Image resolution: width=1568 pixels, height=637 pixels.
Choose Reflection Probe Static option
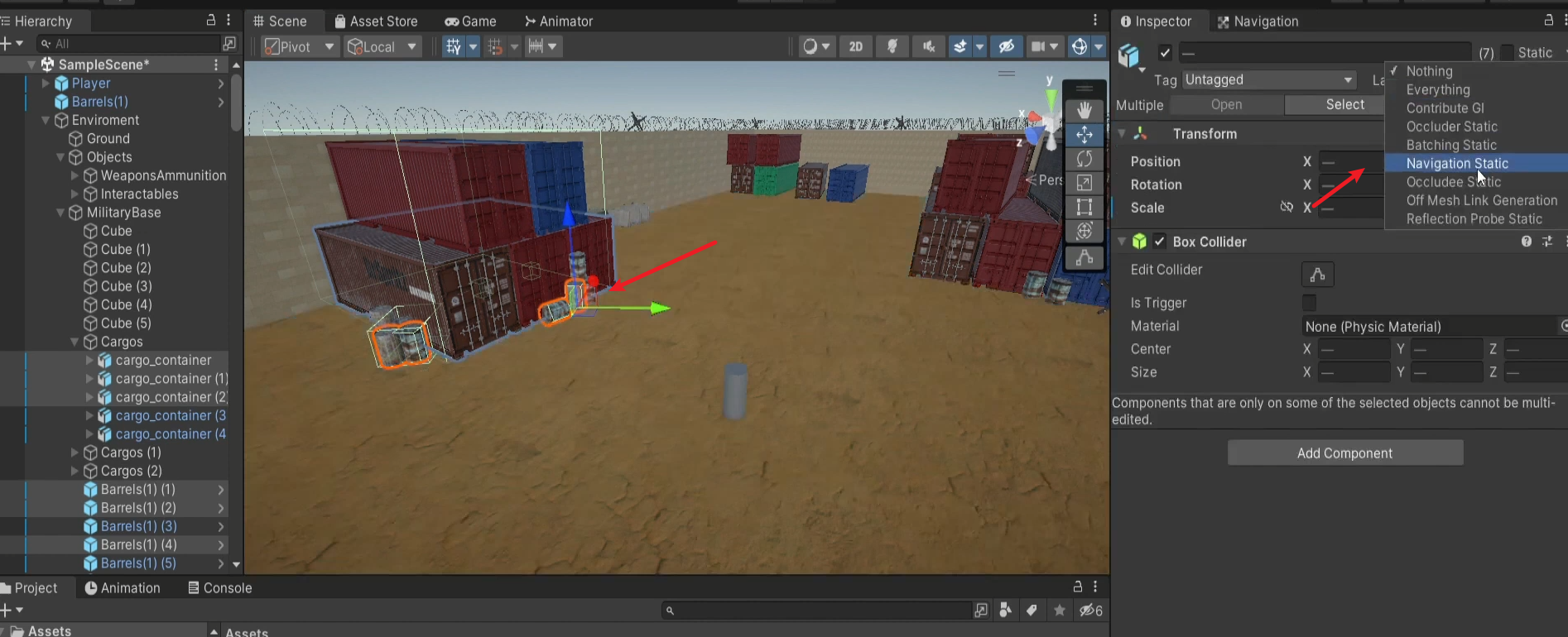click(x=1476, y=218)
